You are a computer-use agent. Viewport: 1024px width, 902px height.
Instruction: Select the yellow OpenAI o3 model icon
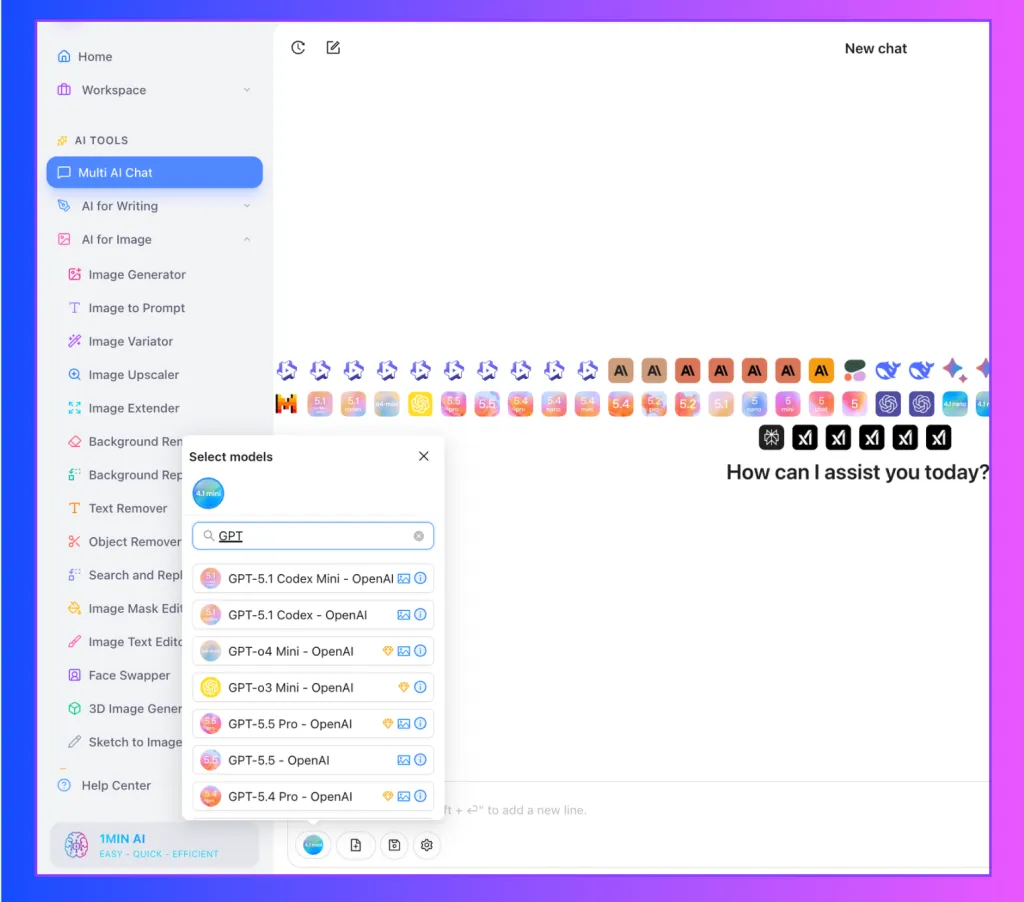point(420,404)
